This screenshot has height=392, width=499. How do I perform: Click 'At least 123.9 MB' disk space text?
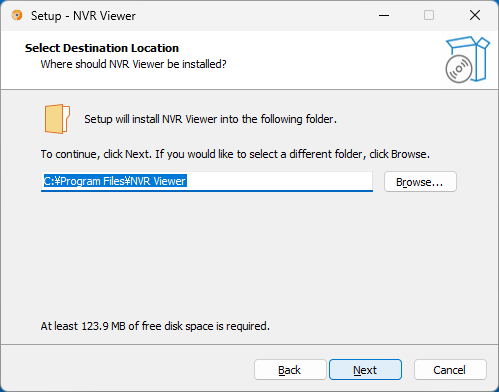point(155,326)
